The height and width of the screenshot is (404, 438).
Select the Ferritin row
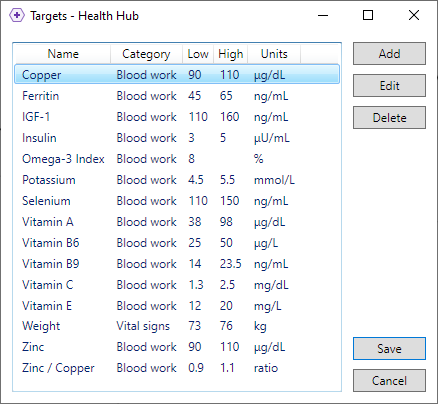coord(177,96)
